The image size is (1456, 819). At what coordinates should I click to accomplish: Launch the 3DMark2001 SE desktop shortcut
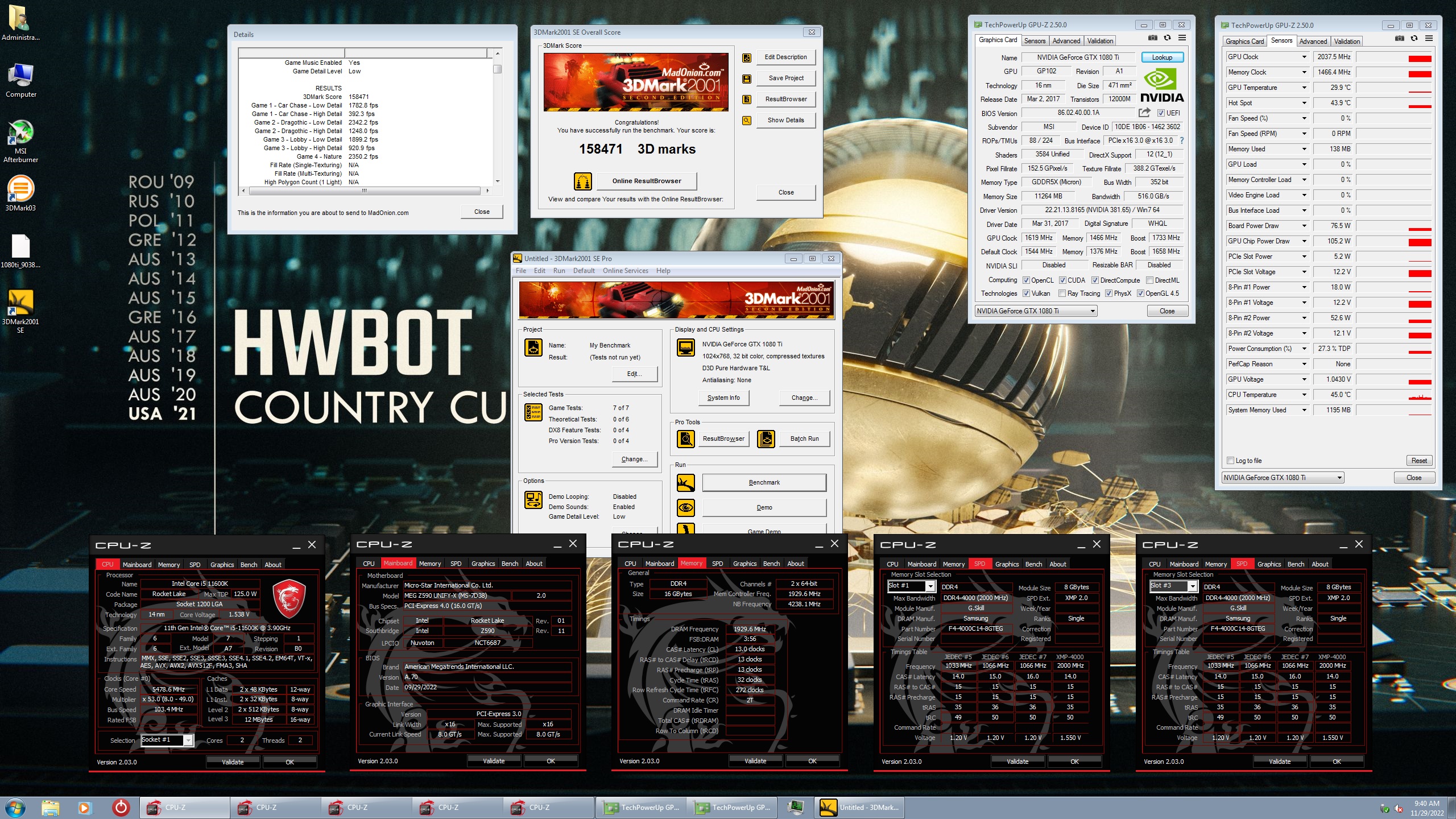click(x=20, y=311)
